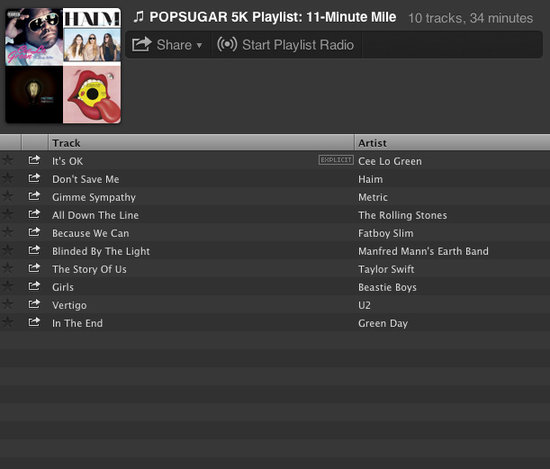Screen dimensions: 550x469
Task: Sort list by Artist column header
Action: [x=452, y=143]
